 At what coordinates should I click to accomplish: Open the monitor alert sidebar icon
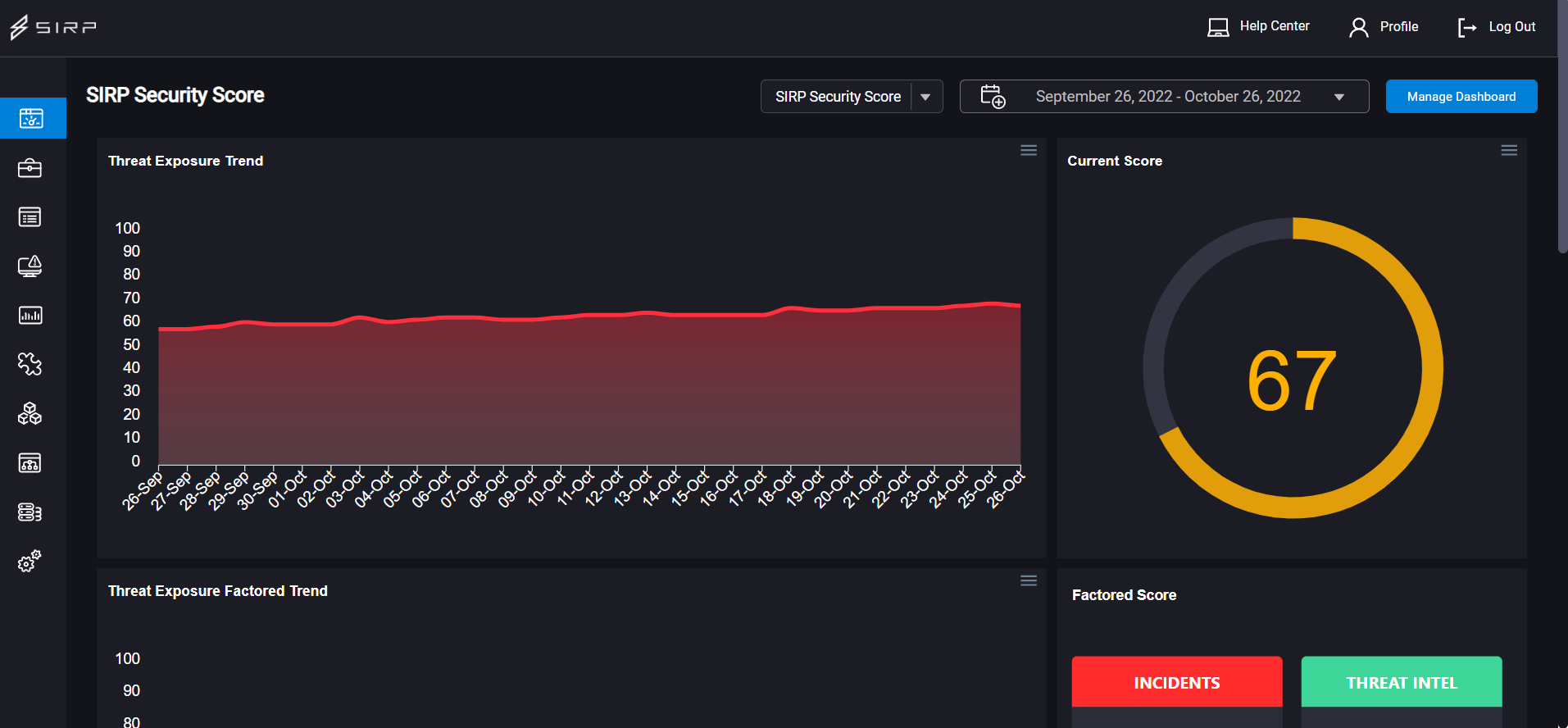(x=30, y=266)
